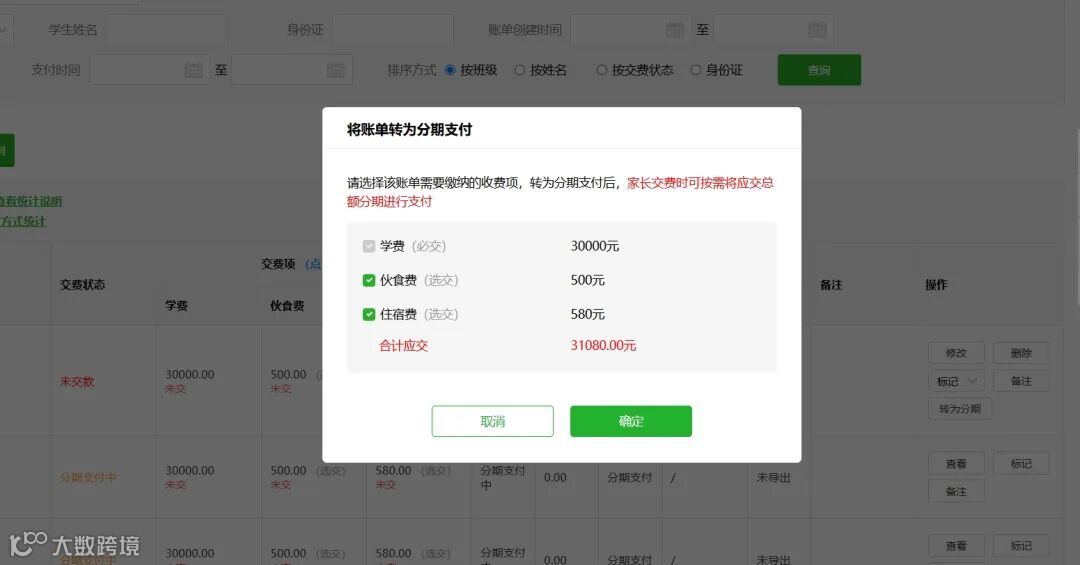Open calendar icon for bill creation end date
Viewport: 1080px width, 565px height.
[817, 30]
